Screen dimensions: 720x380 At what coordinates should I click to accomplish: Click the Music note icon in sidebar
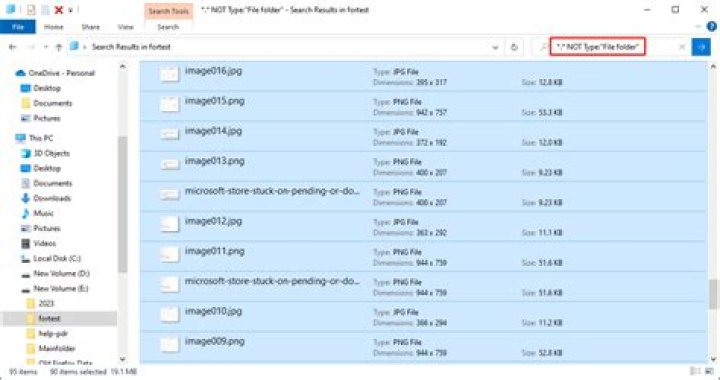(26, 213)
